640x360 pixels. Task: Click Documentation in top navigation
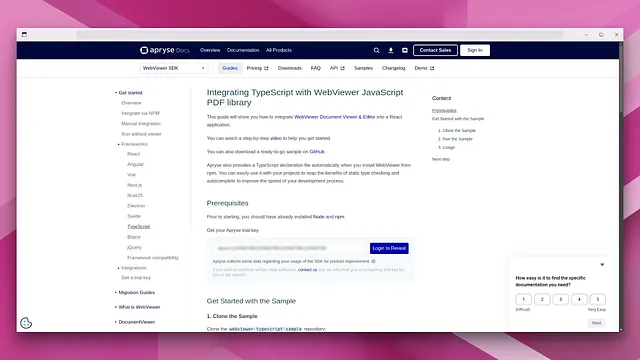(x=243, y=50)
